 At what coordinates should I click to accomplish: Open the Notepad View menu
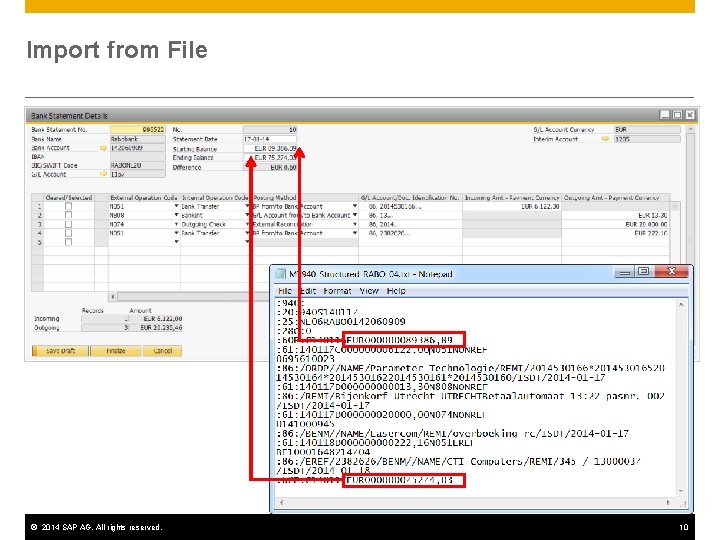(x=369, y=291)
